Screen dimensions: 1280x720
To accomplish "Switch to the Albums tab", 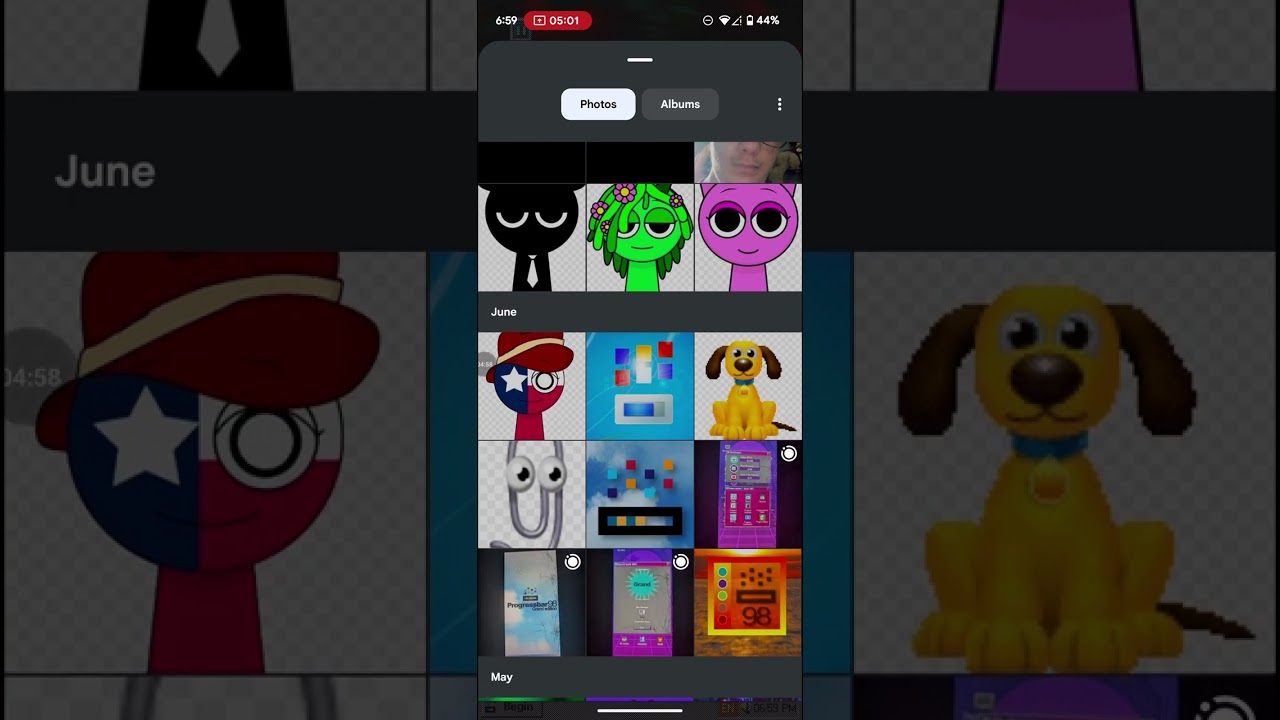I will click(x=680, y=104).
